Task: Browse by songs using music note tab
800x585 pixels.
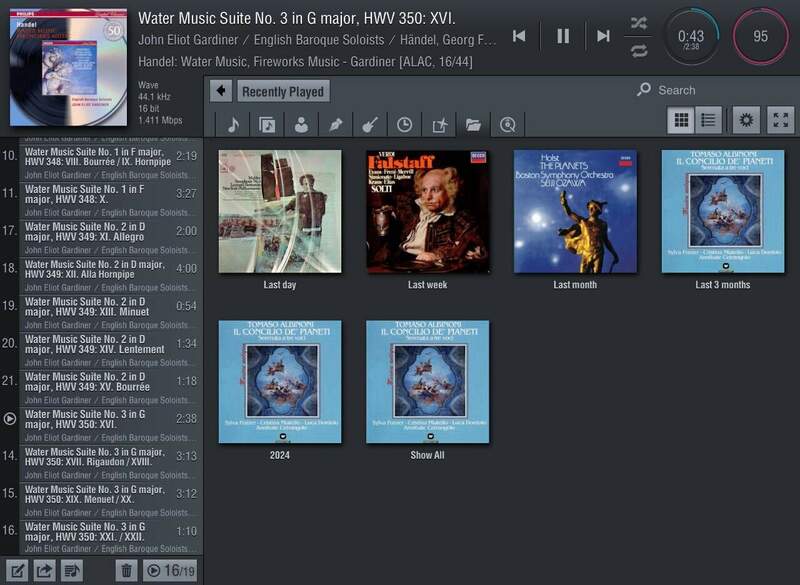Action: (233, 124)
